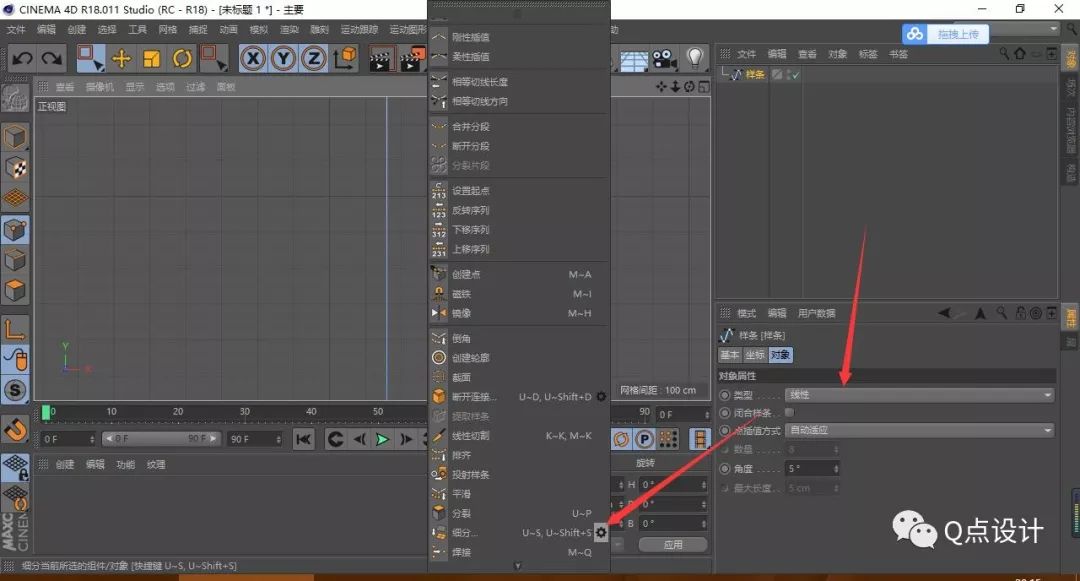Click the 网格间距 100 cm input field
Viewport: 1080px width, 581px height.
click(x=660, y=388)
